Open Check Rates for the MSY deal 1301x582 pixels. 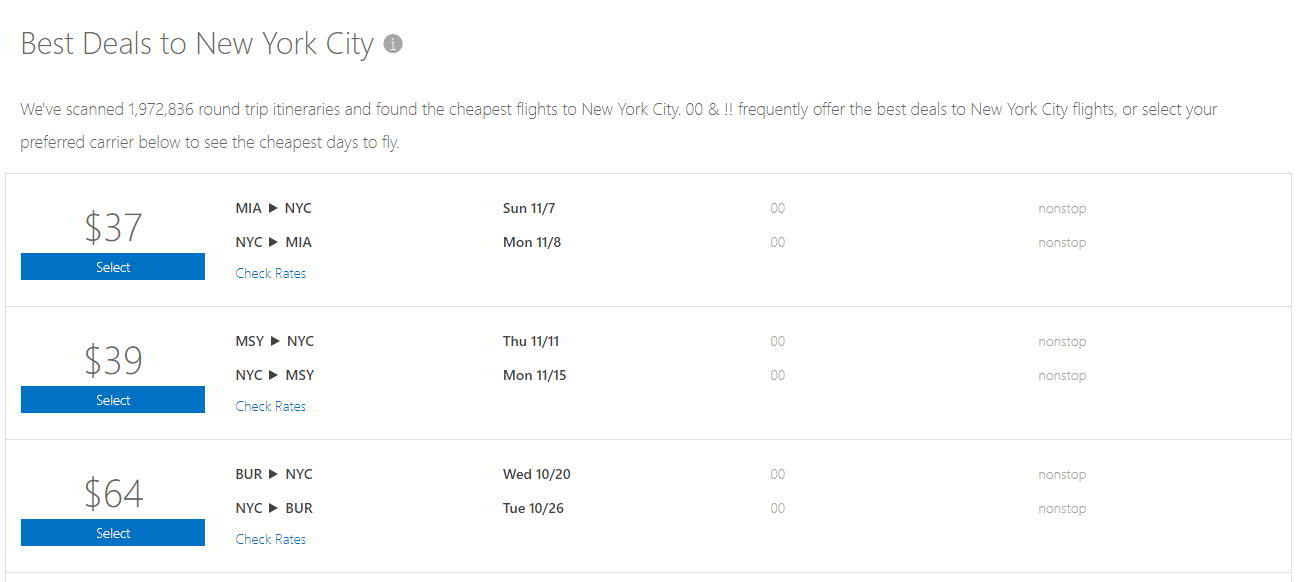(270, 406)
